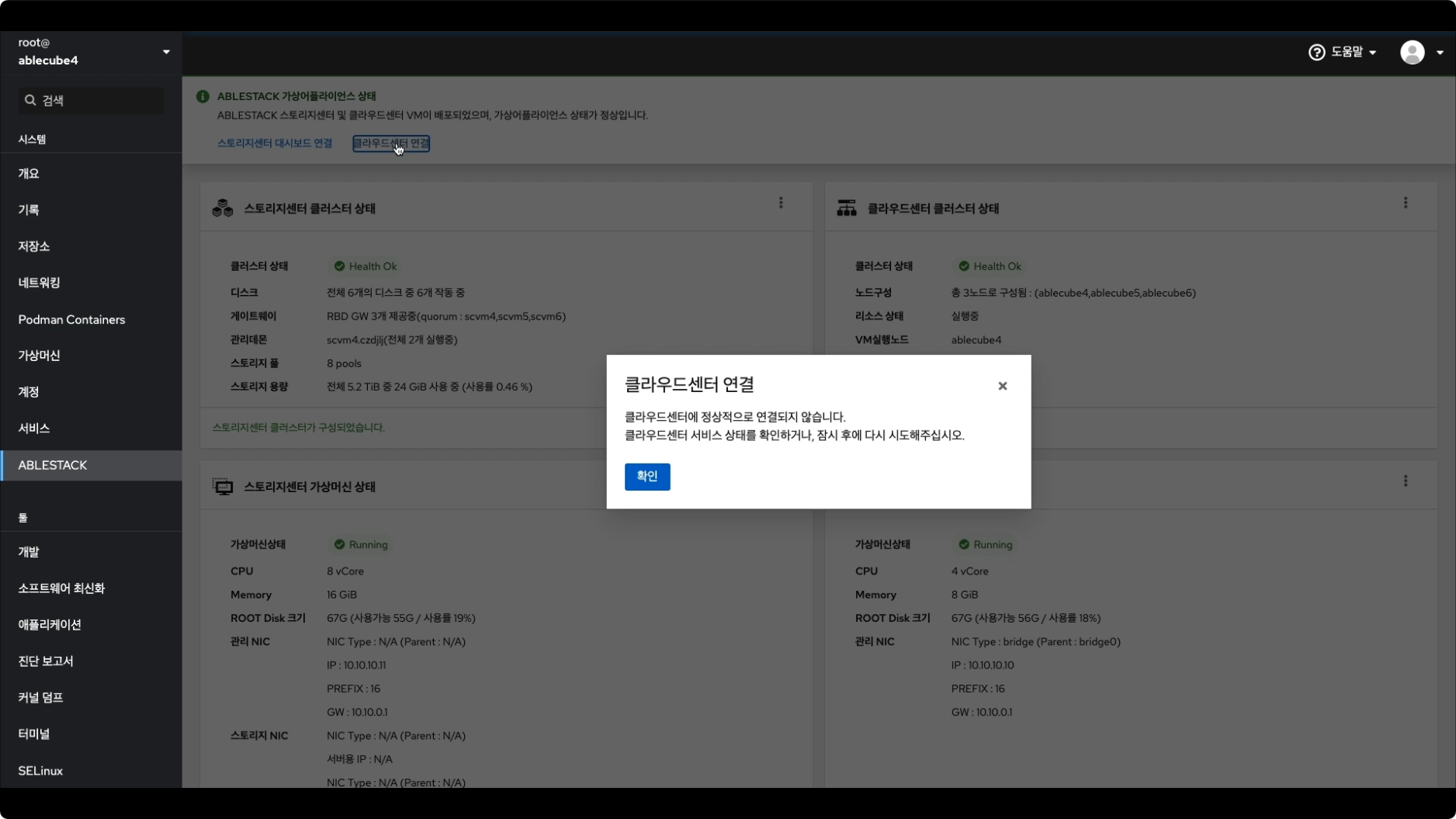Open kebab menu of the card below 클라우드센터 클러스터 상태
Image resolution: width=1456 pixels, height=819 pixels.
(1405, 481)
